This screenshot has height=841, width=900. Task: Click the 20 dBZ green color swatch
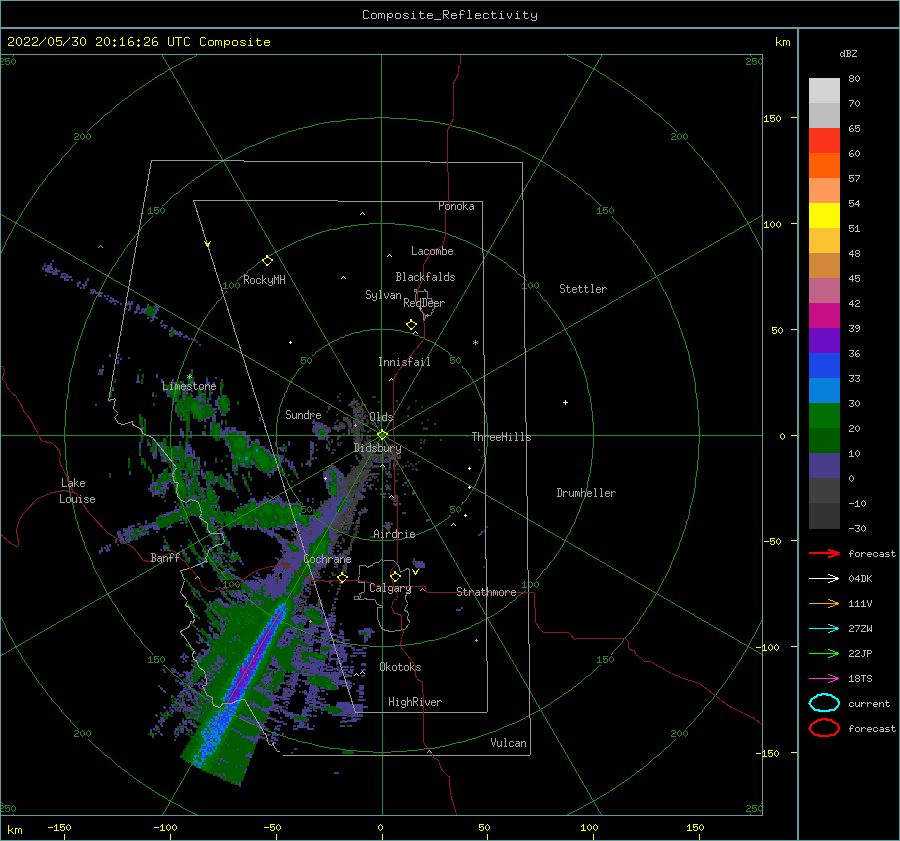824,416
